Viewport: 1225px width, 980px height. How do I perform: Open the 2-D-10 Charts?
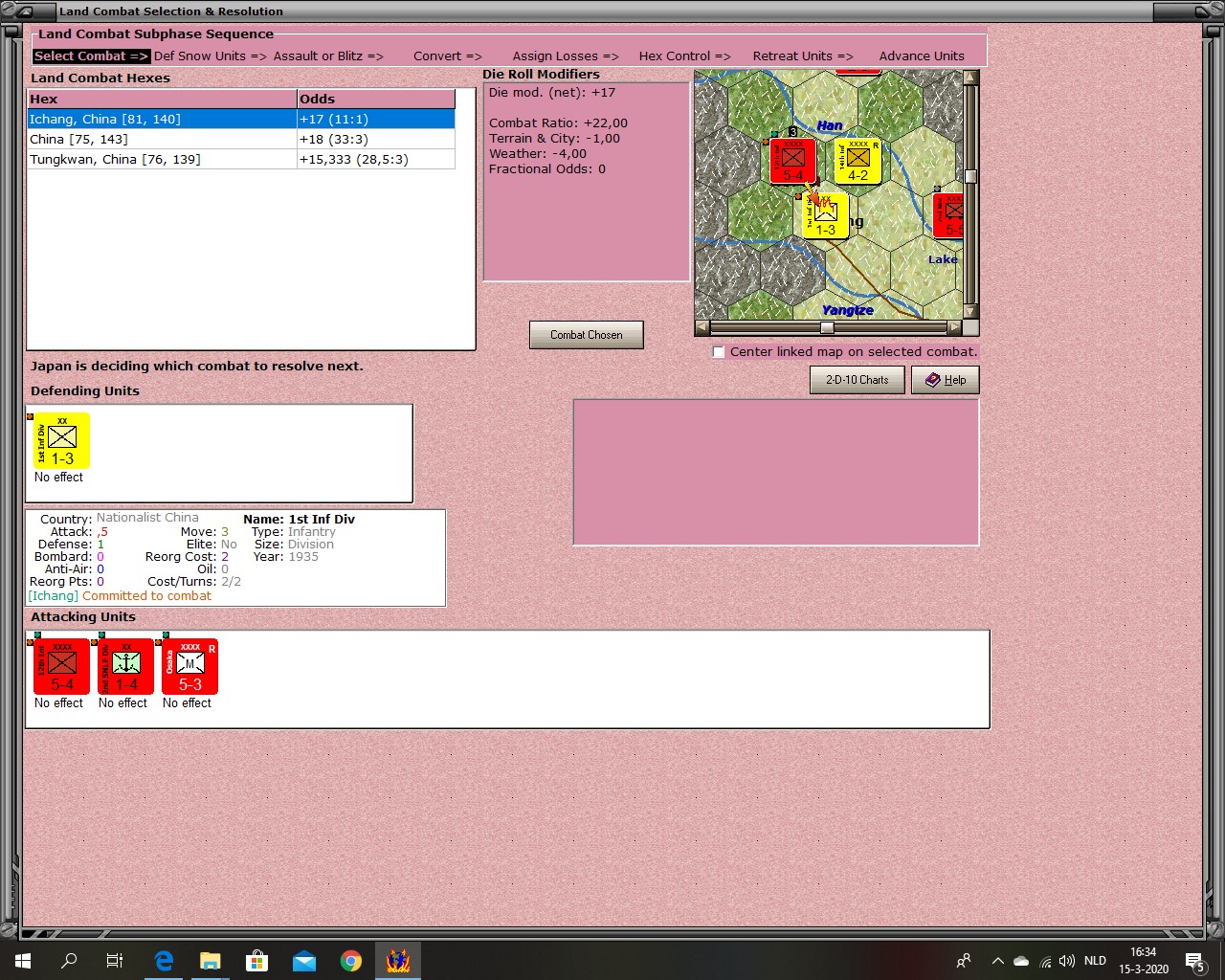[x=857, y=380]
